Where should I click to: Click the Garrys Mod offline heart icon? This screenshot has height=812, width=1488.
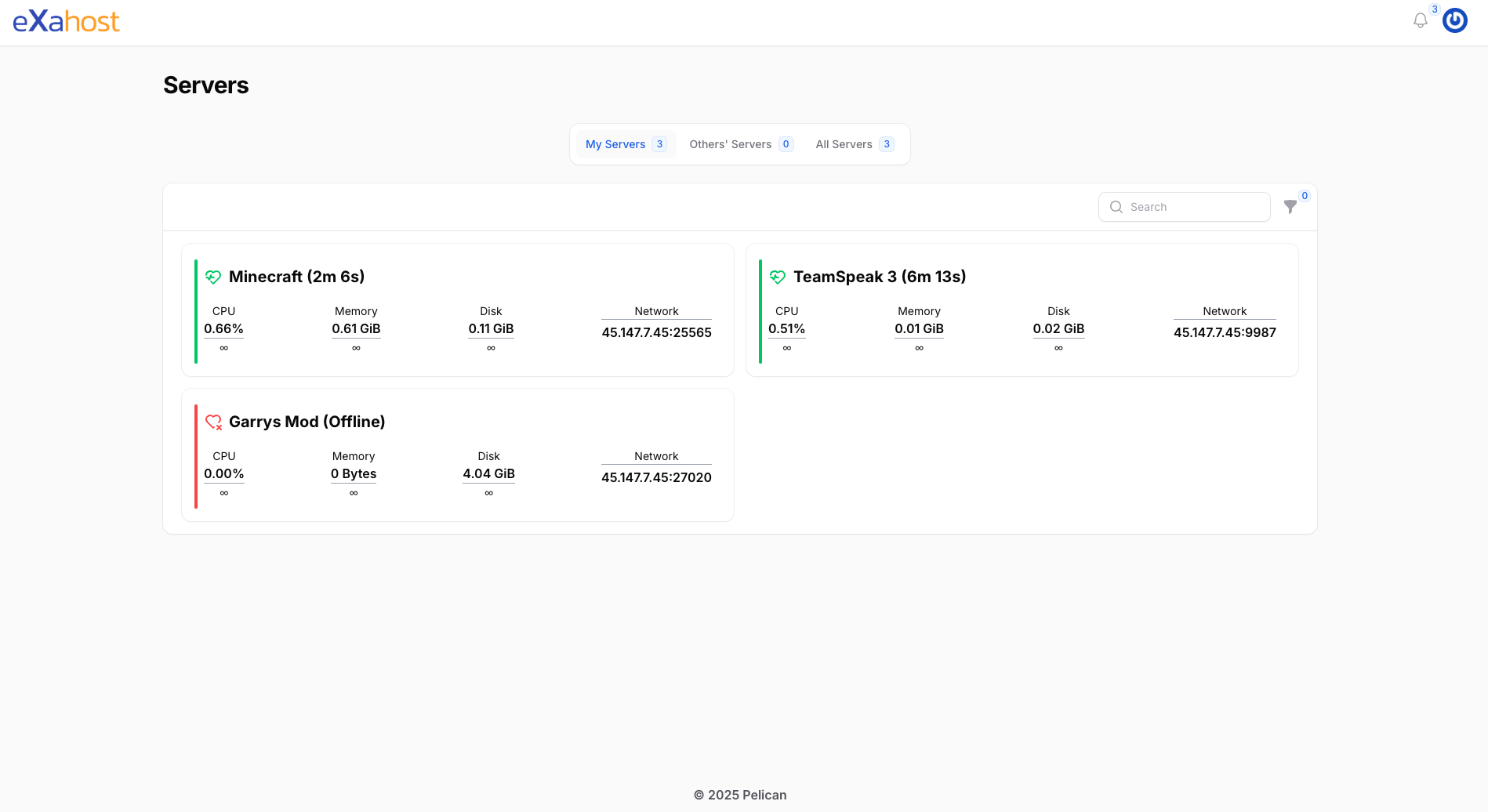tap(213, 422)
